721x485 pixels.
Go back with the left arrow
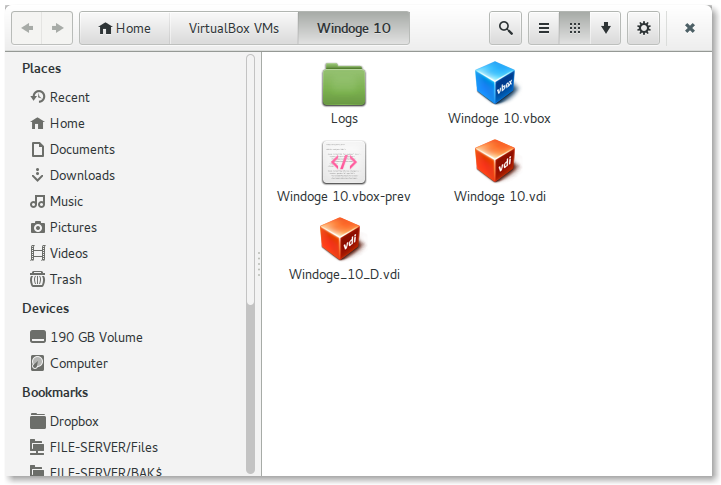27,28
